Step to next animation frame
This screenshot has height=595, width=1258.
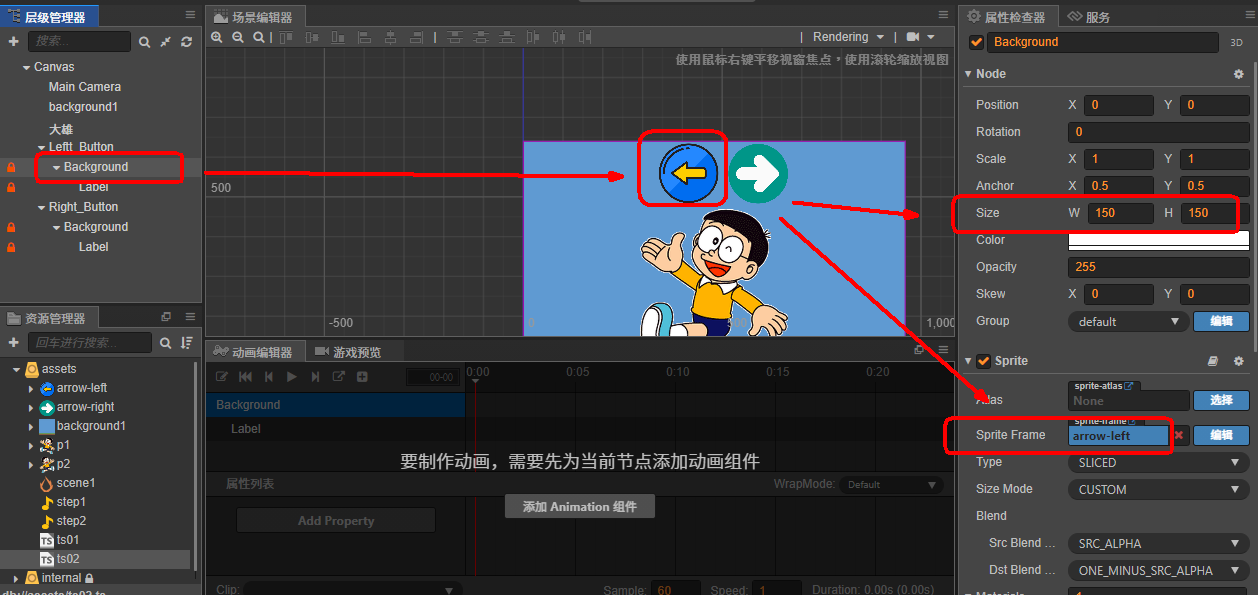click(315, 377)
